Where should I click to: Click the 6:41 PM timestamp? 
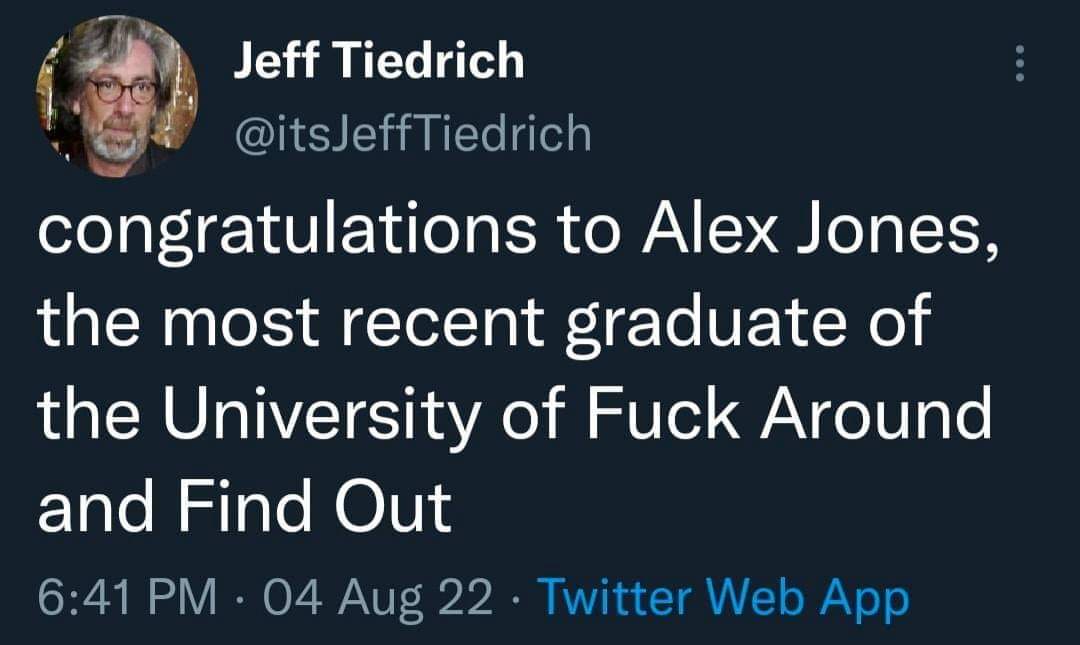[x=127, y=598]
